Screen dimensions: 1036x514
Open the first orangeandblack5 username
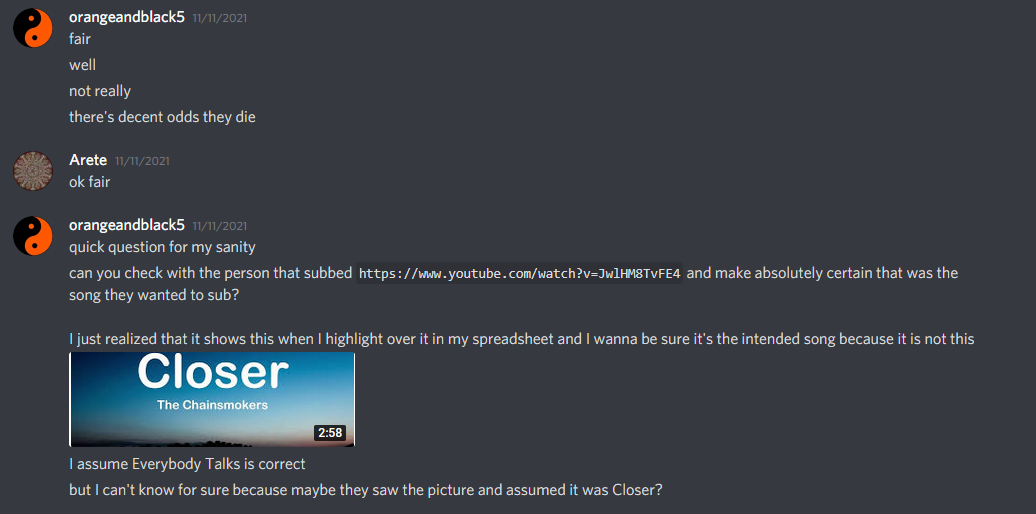[x=127, y=17]
